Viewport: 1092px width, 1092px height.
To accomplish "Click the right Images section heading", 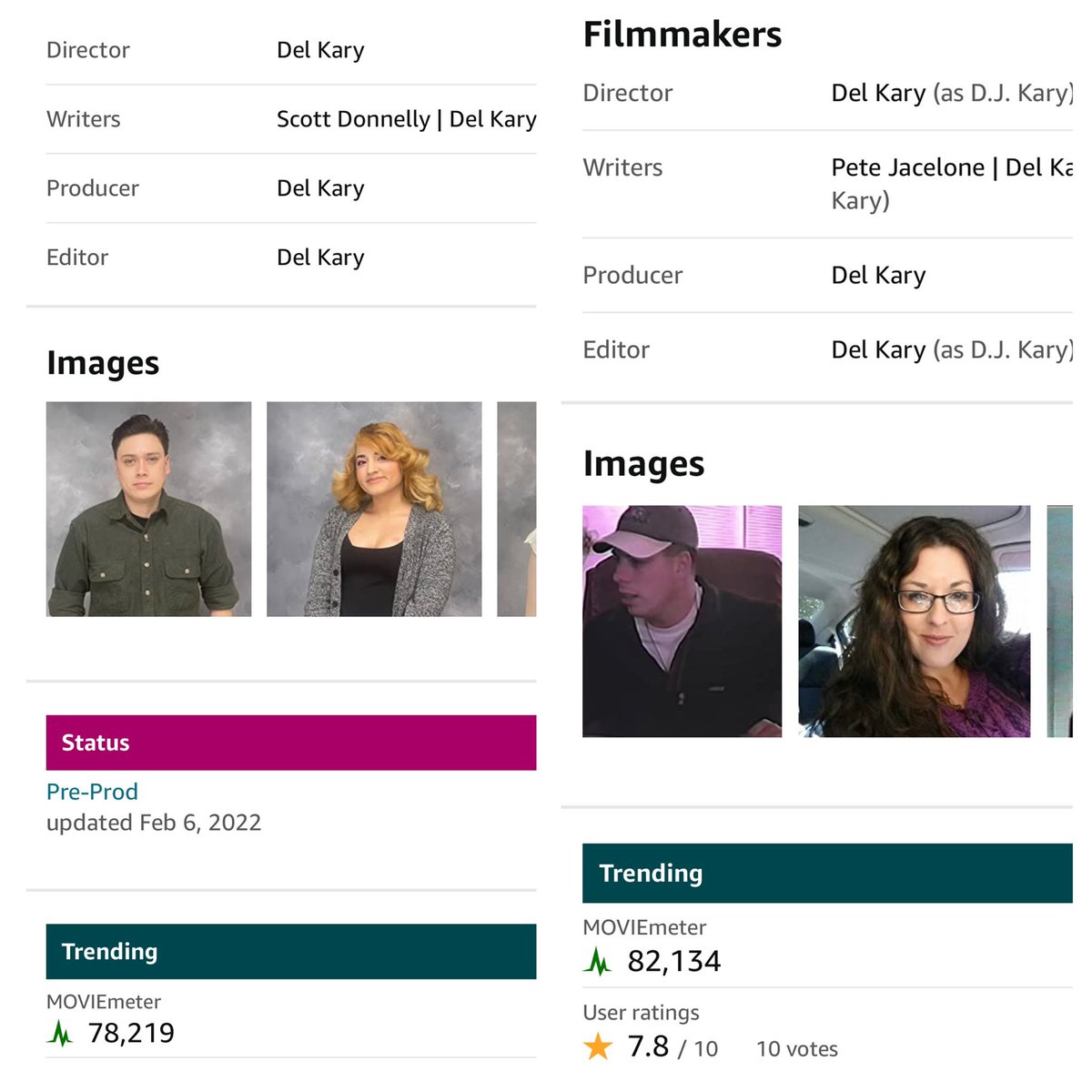I will coord(643,463).
